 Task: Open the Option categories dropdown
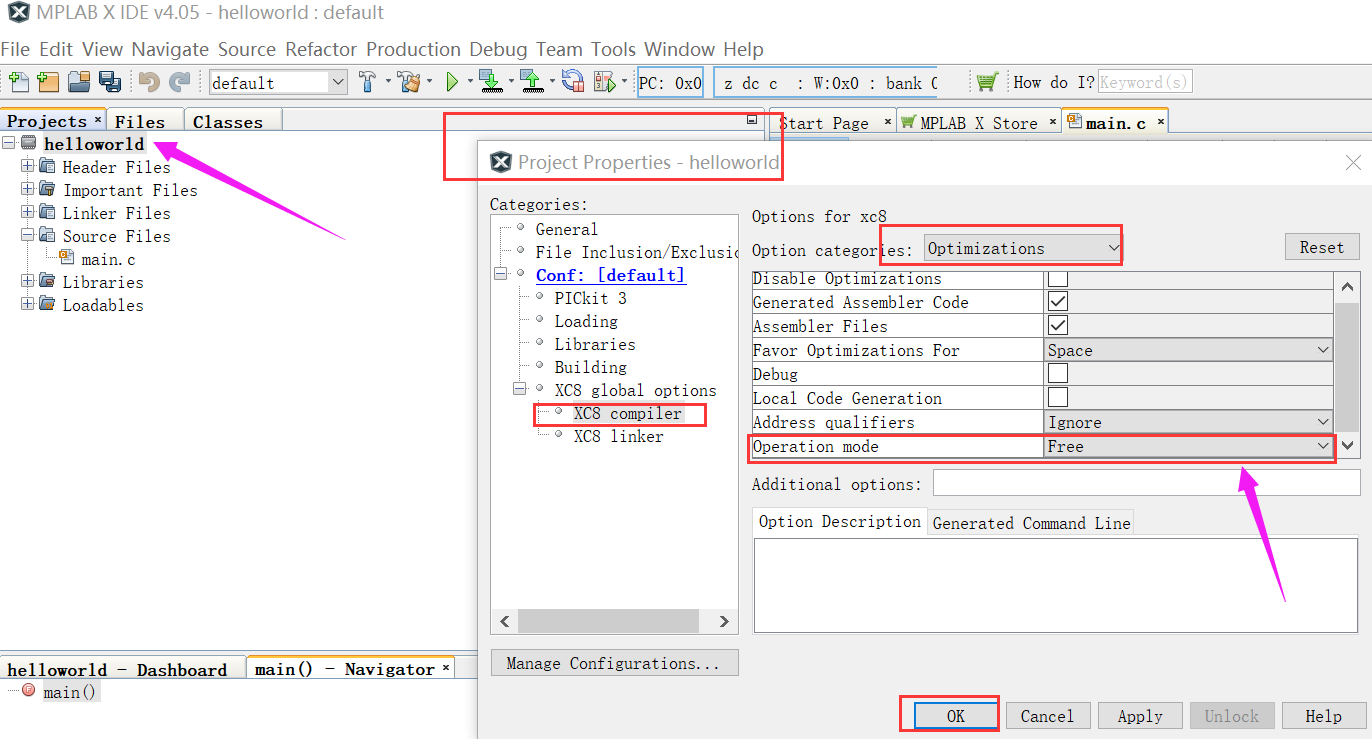1023,248
